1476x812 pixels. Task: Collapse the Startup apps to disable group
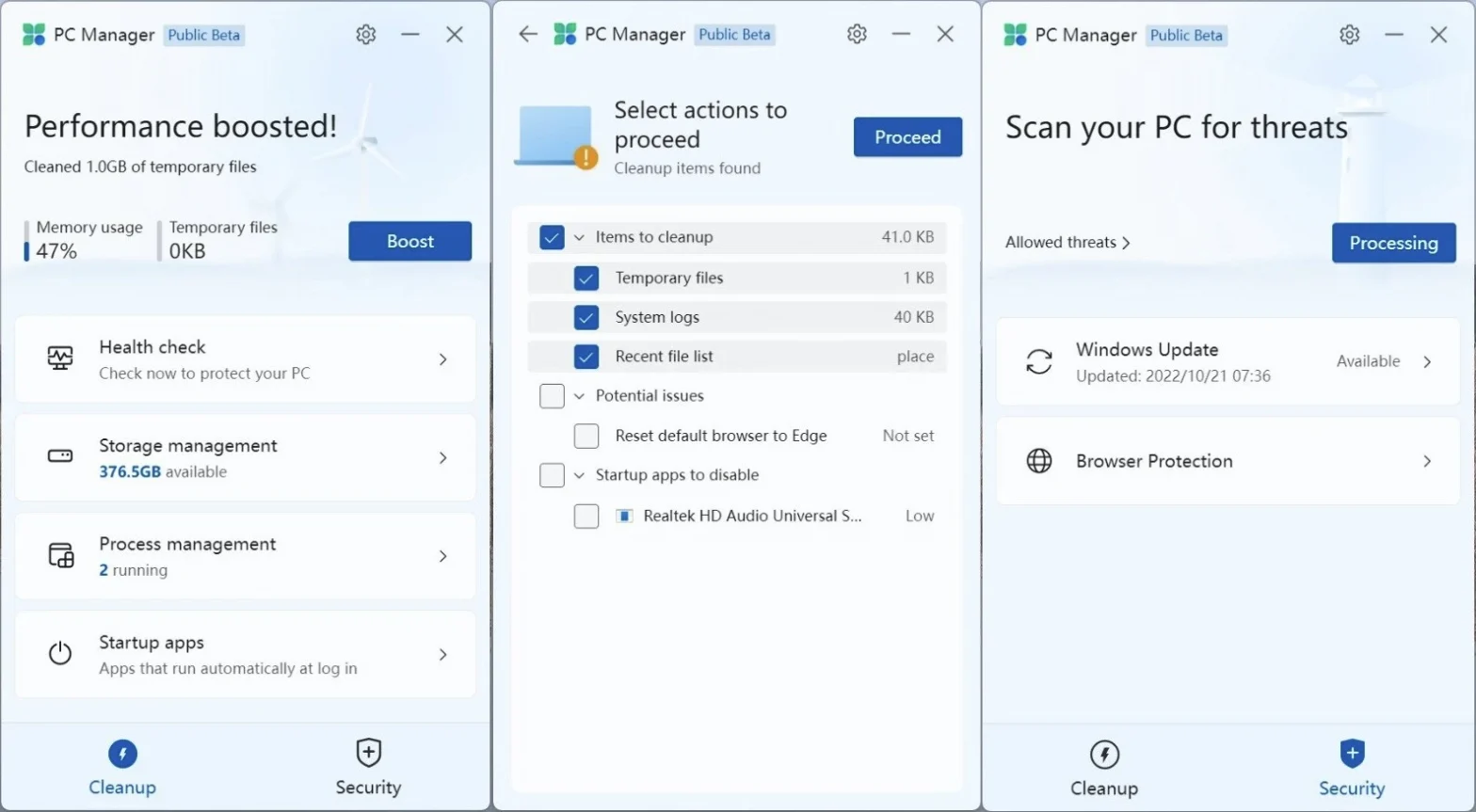pos(579,475)
